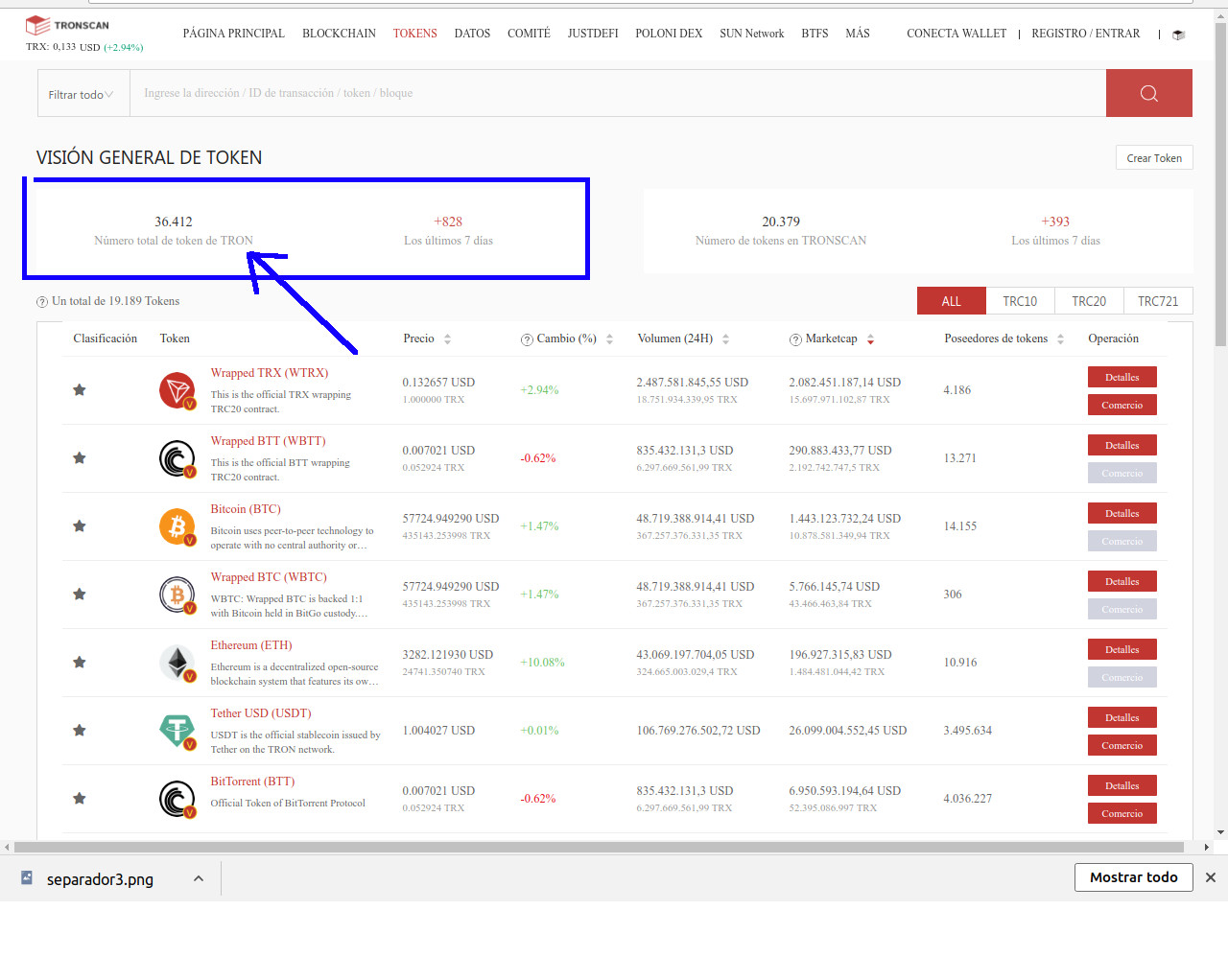Click the Wrapped TRX token logo
Viewport: 1228px width, 980px height.
point(177,390)
